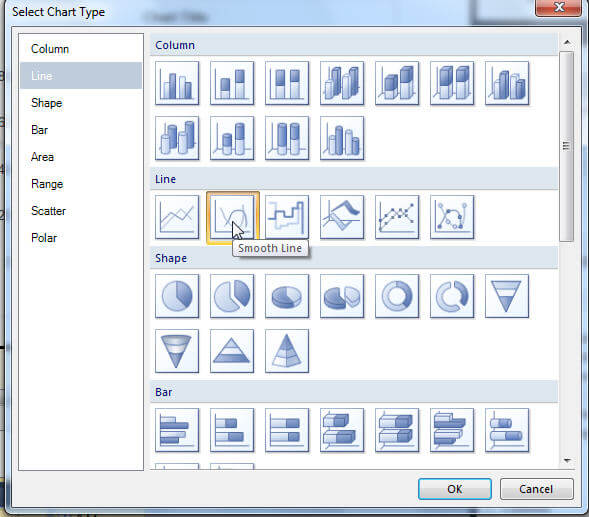The image size is (589, 517).
Task: Select the 3-D clustered Bar chart icon
Action: tap(452, 430)
